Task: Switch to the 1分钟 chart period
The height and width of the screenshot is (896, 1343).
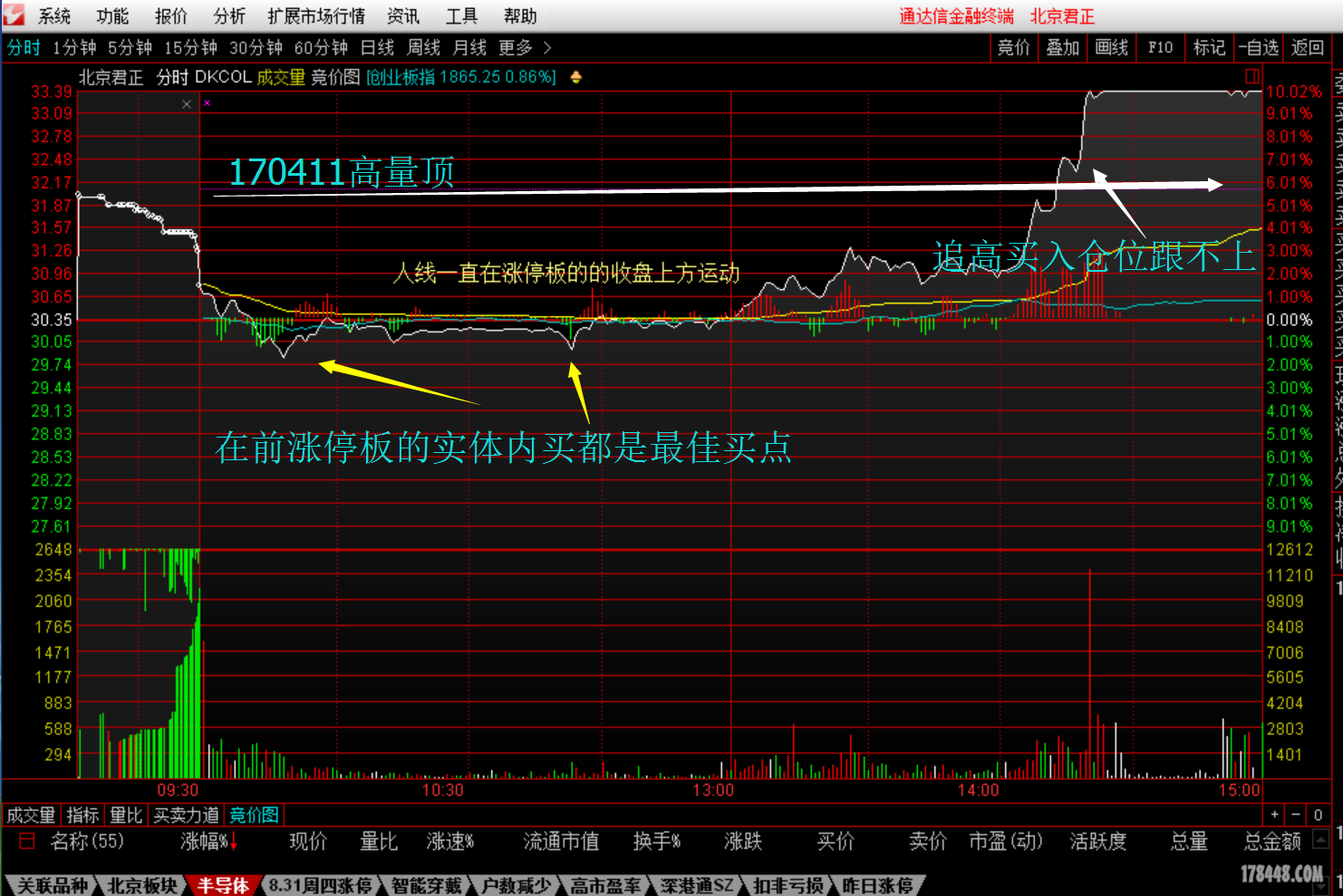Action: click(74, 47)
